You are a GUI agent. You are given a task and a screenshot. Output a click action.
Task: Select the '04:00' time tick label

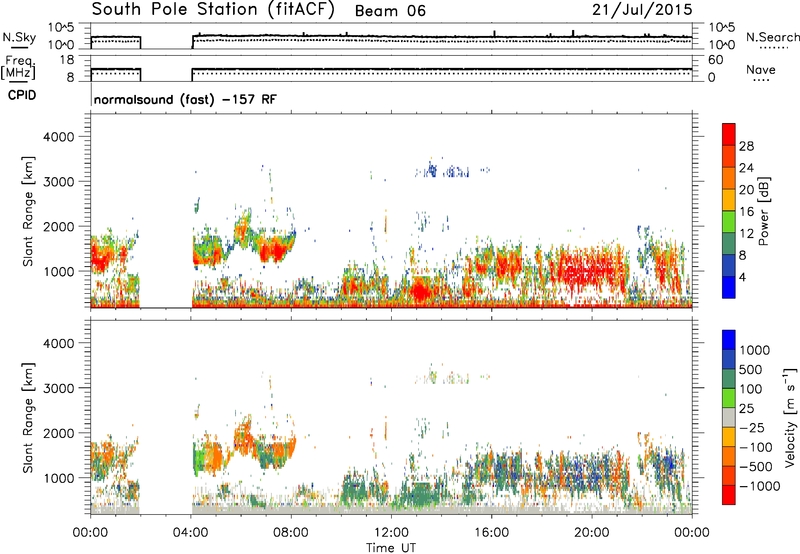(x=190, y=533)
